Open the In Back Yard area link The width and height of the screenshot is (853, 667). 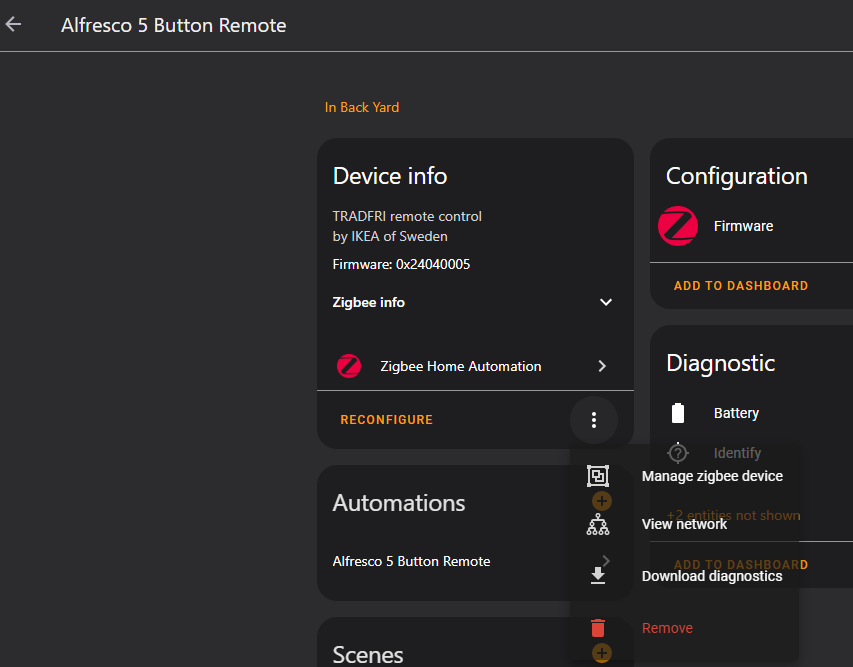[362, 107]
